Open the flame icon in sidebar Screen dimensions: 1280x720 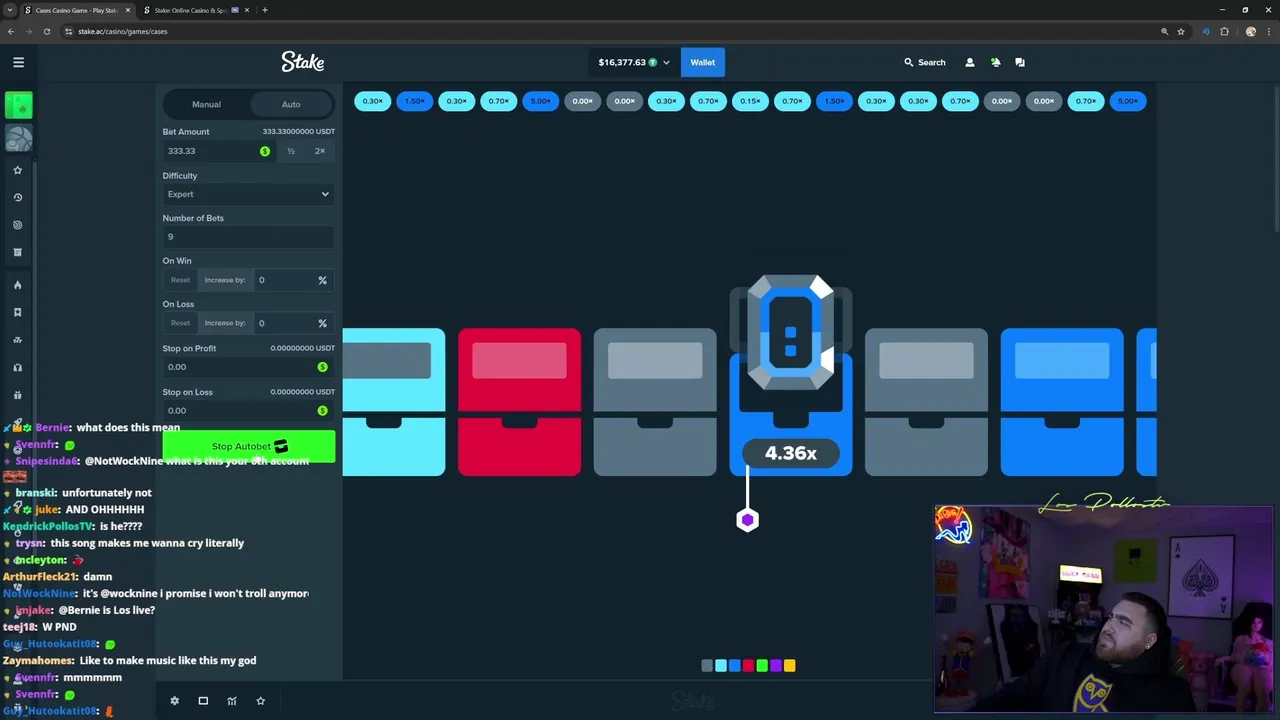click(x=17, y=285)
